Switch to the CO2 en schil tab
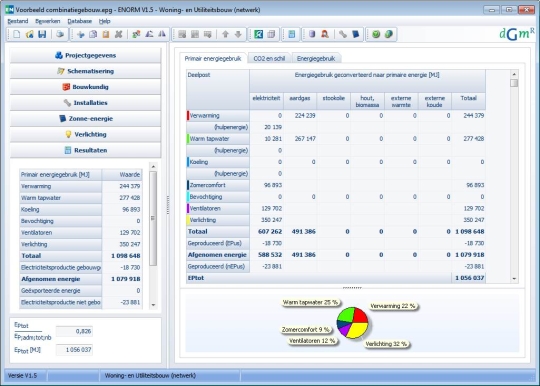Viewport: 540px width, 386px height. (269, 59)
